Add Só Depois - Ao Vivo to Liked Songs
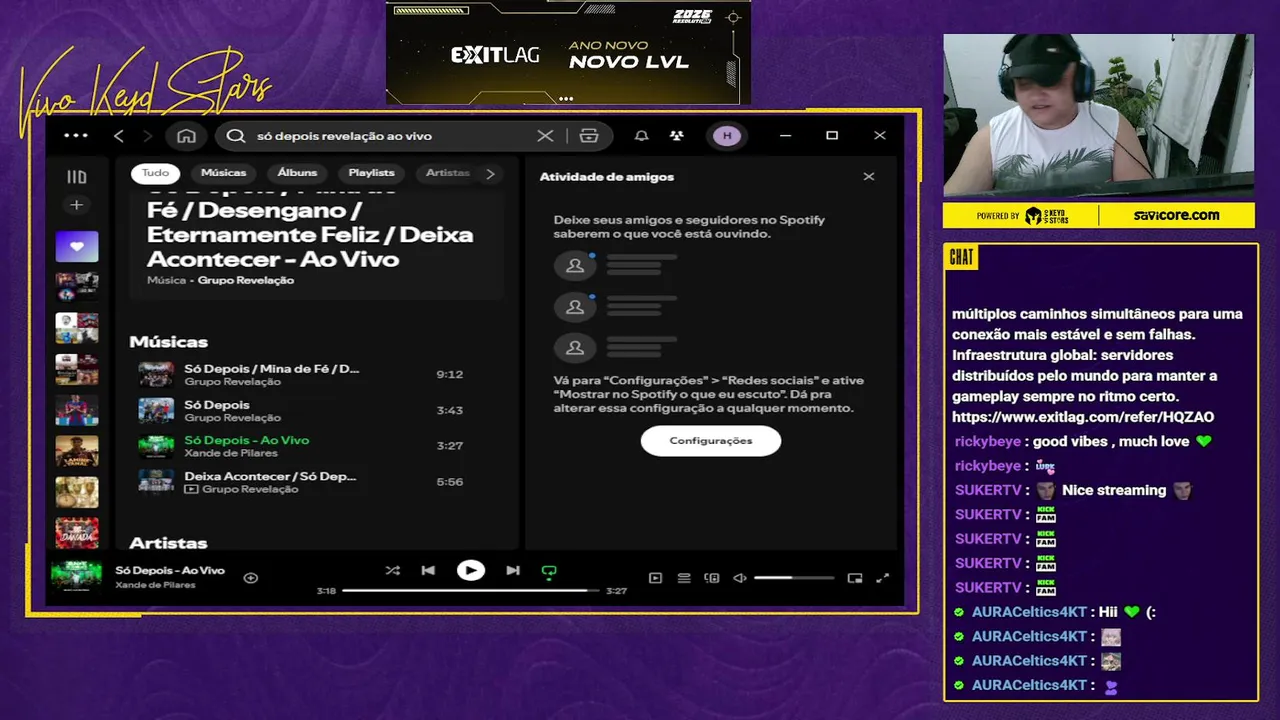 (251, 578)
